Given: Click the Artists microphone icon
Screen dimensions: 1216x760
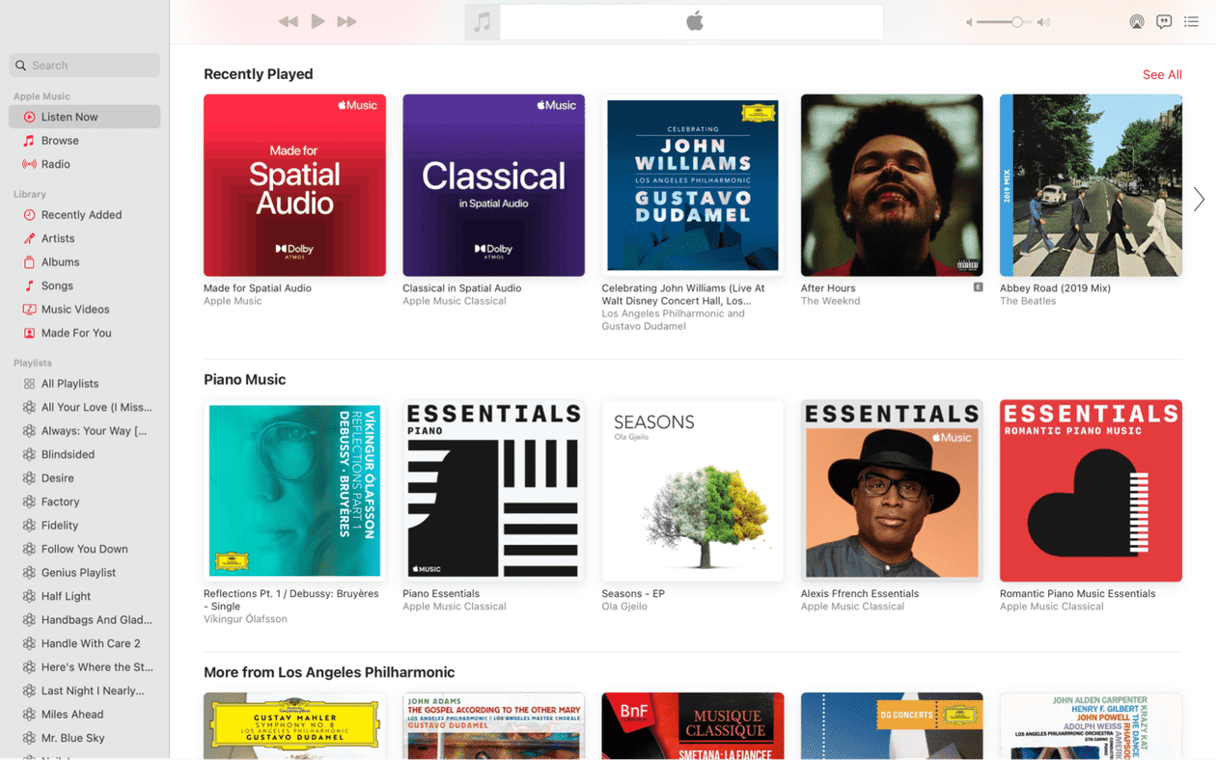Looking at the screenshot, I should pyautogui.click(x=29, y=238).
